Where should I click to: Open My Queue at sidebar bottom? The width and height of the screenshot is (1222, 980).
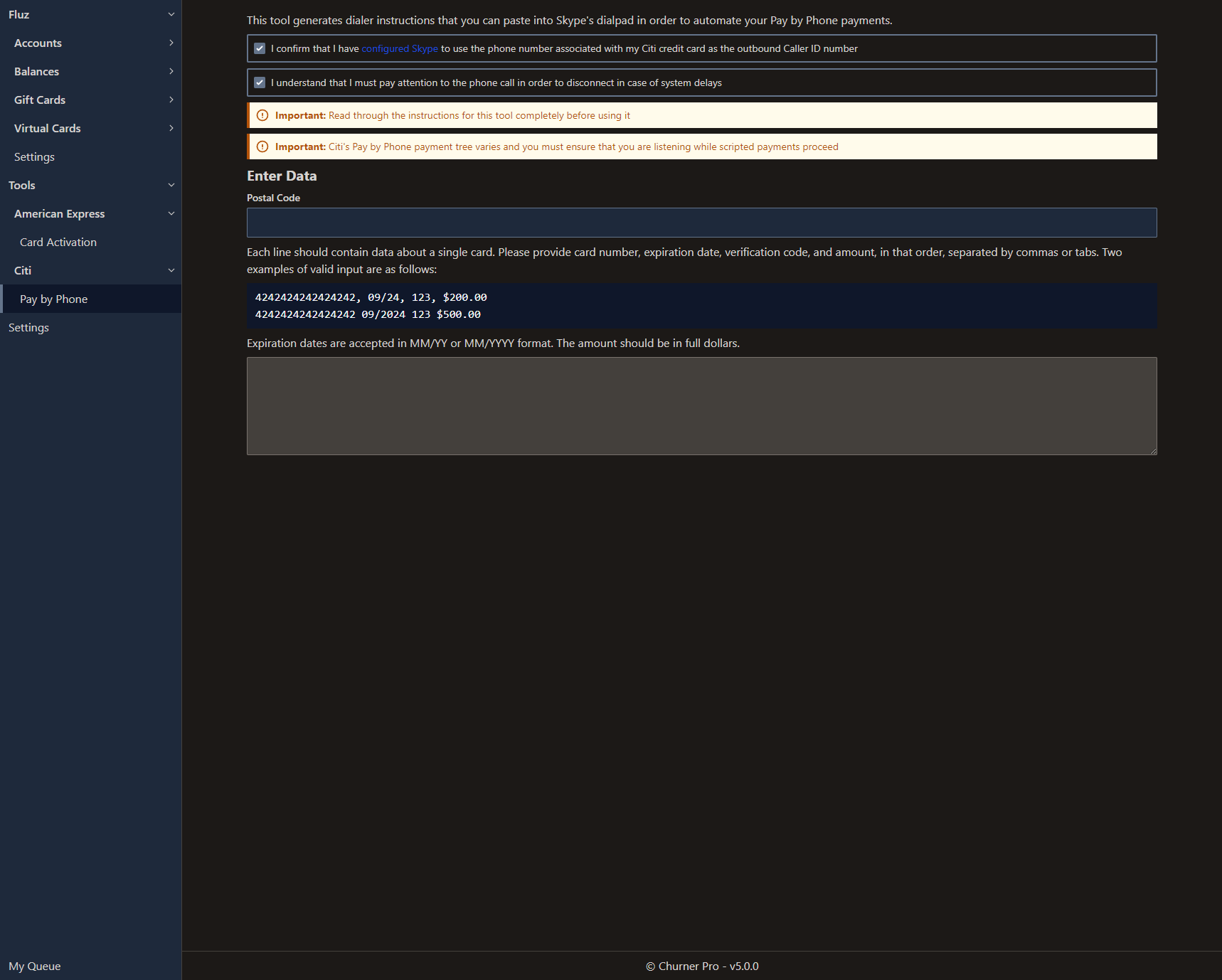point(34,966)
